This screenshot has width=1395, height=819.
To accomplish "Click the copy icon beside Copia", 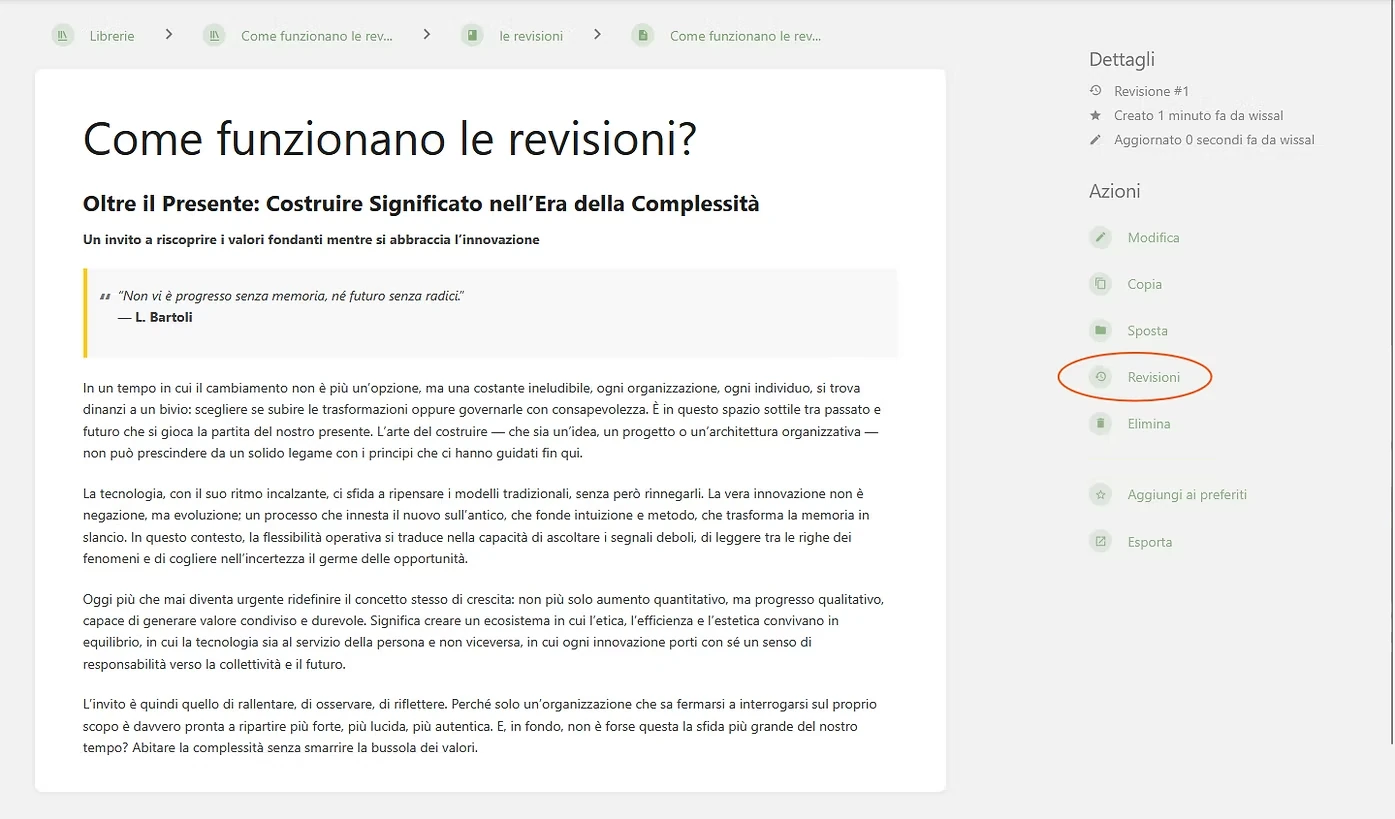I will pos(1100,284).
